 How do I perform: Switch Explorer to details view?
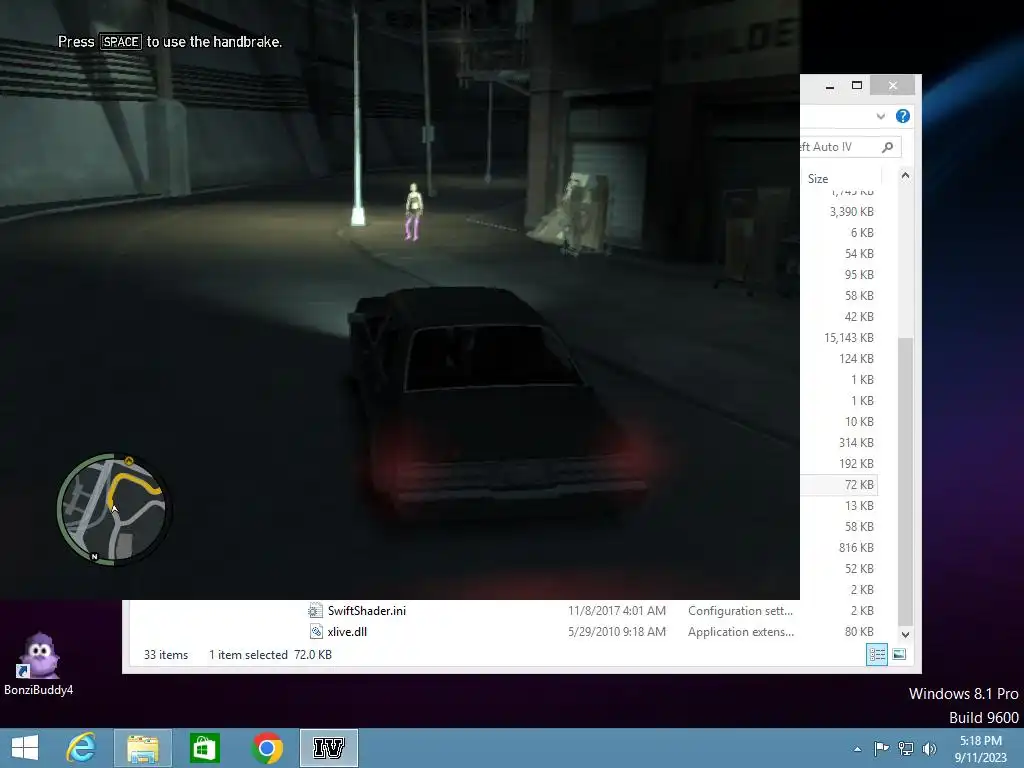click(x=876, y=654)
